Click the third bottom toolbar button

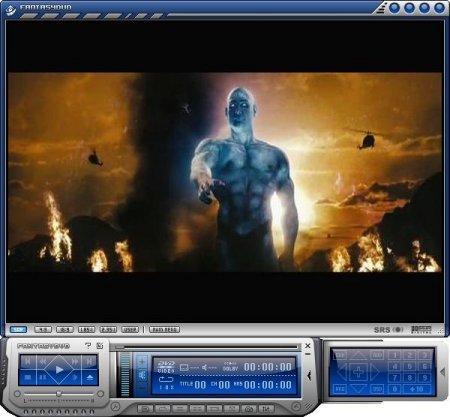pos(180,408)
